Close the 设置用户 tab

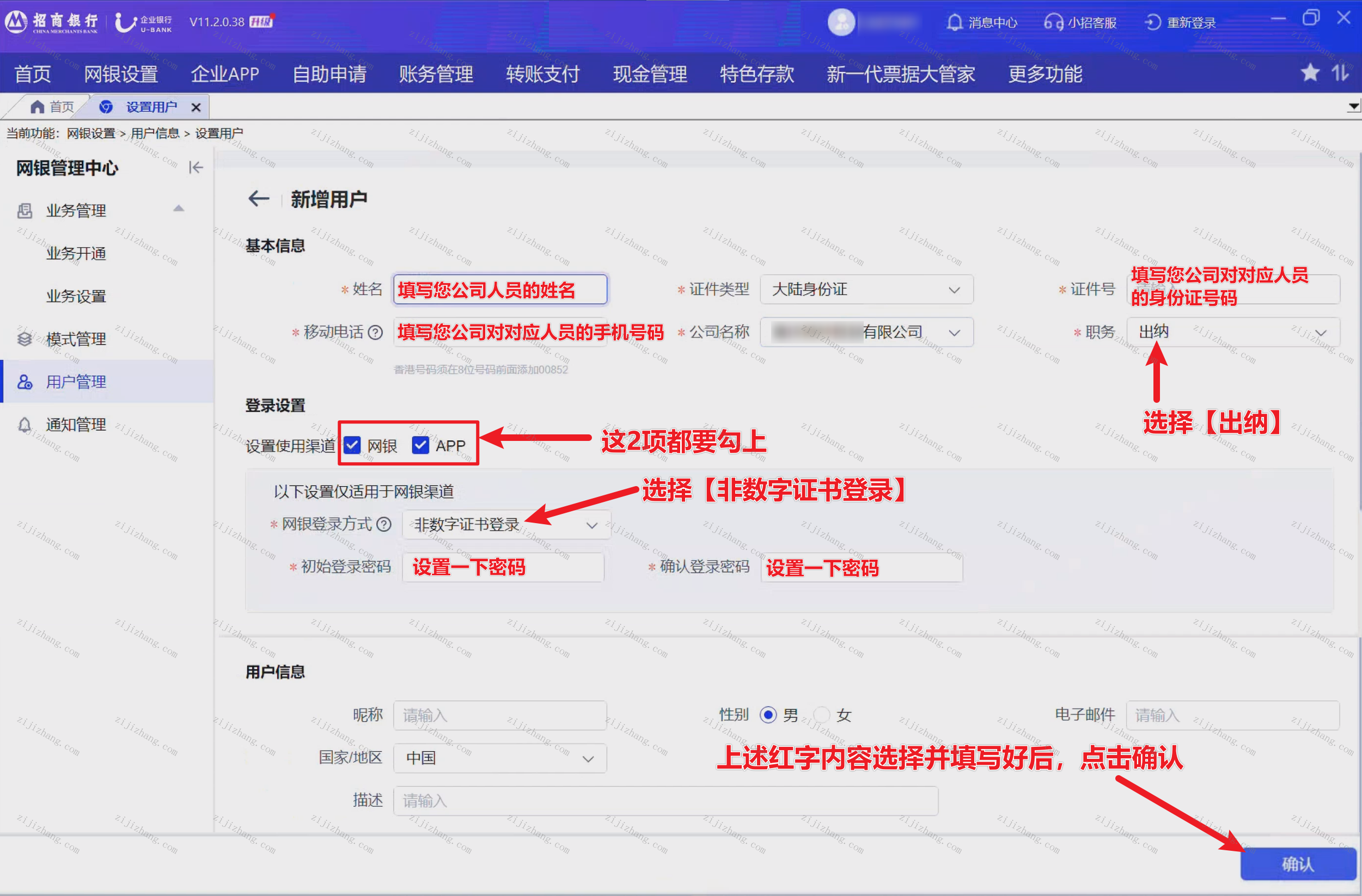point(196,107)
